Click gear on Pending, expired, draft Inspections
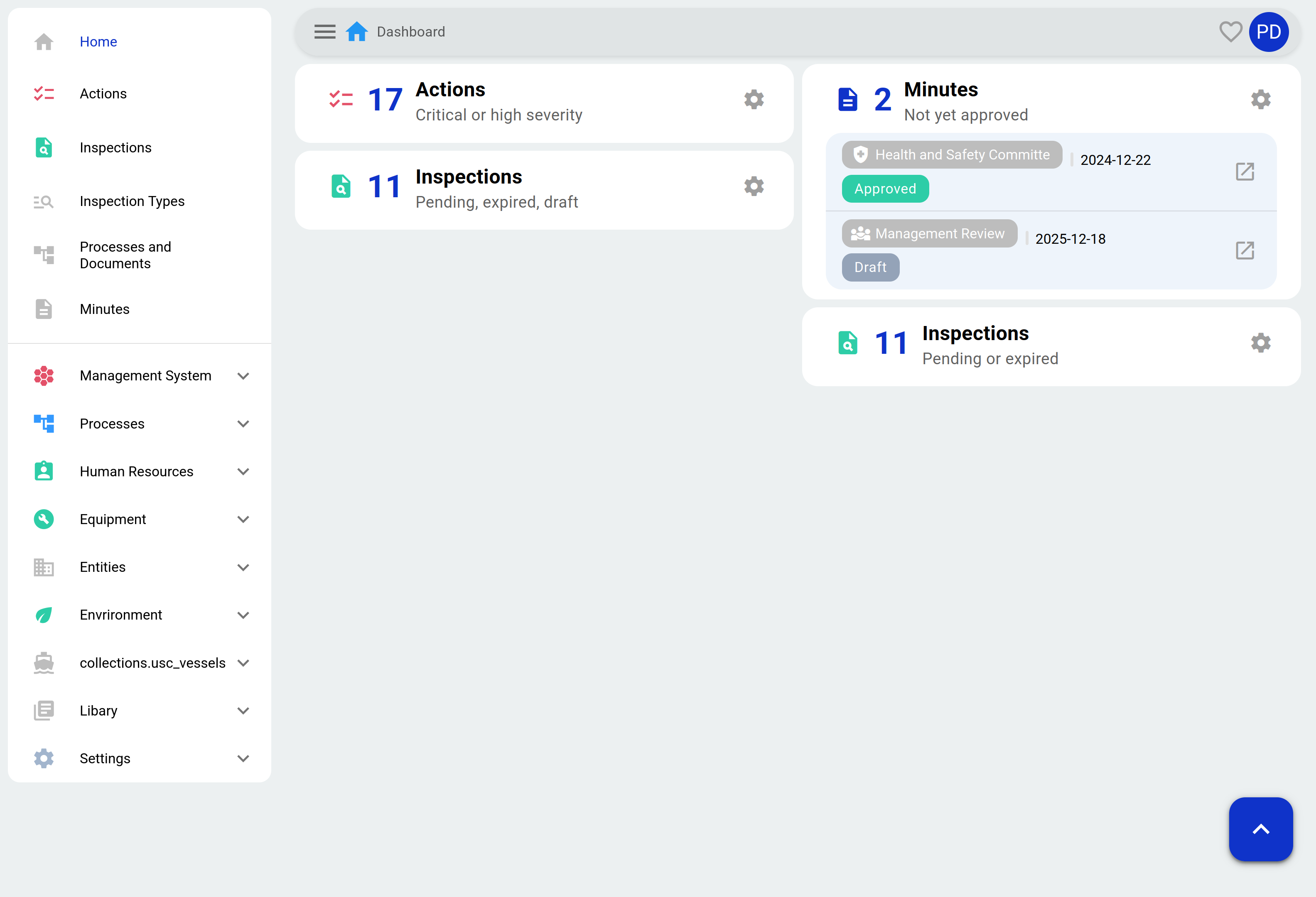 pos(754,186)
